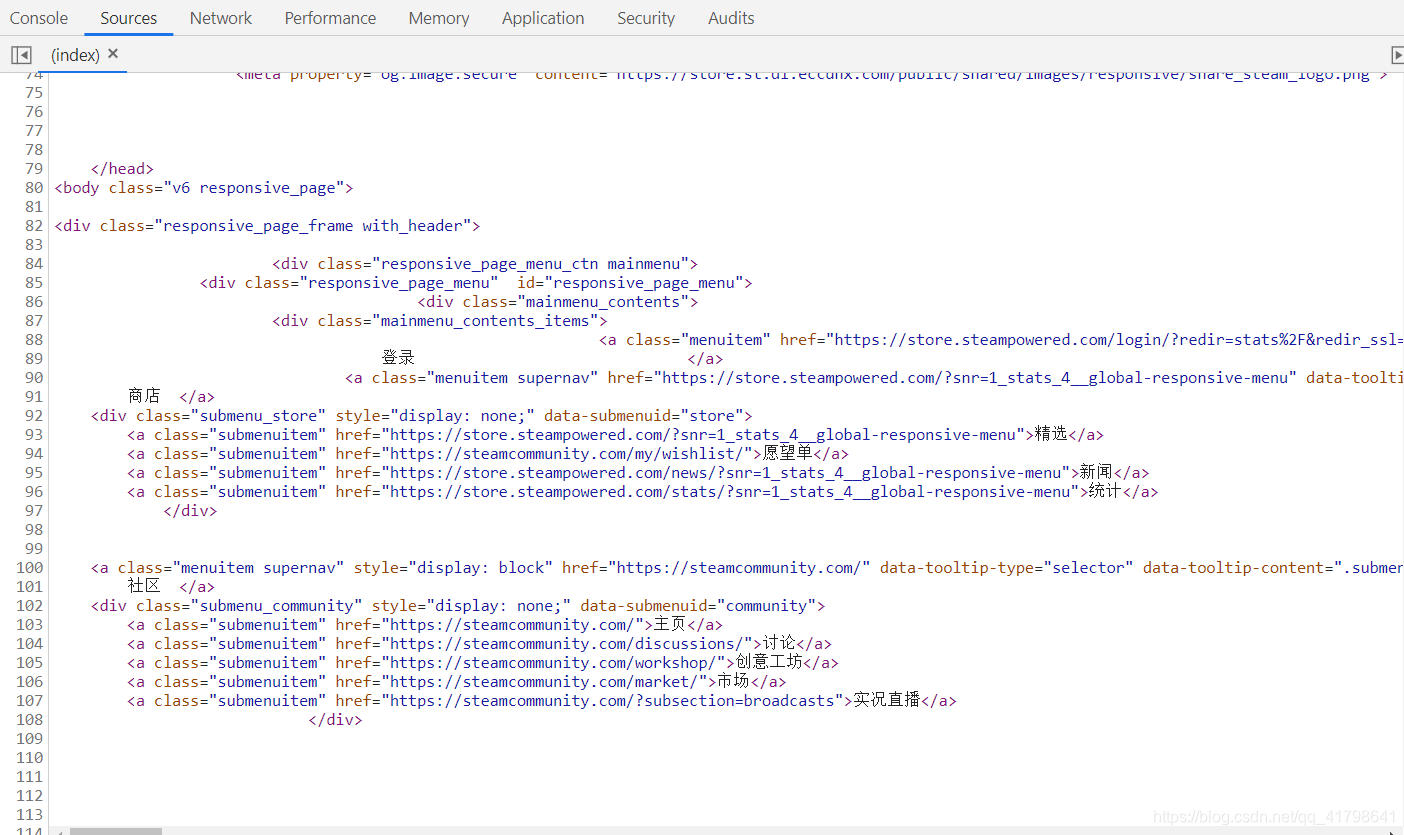This screenshot has height=835, width=1404.
Task: Switch to the Console tab
Action: pos(39,18)
